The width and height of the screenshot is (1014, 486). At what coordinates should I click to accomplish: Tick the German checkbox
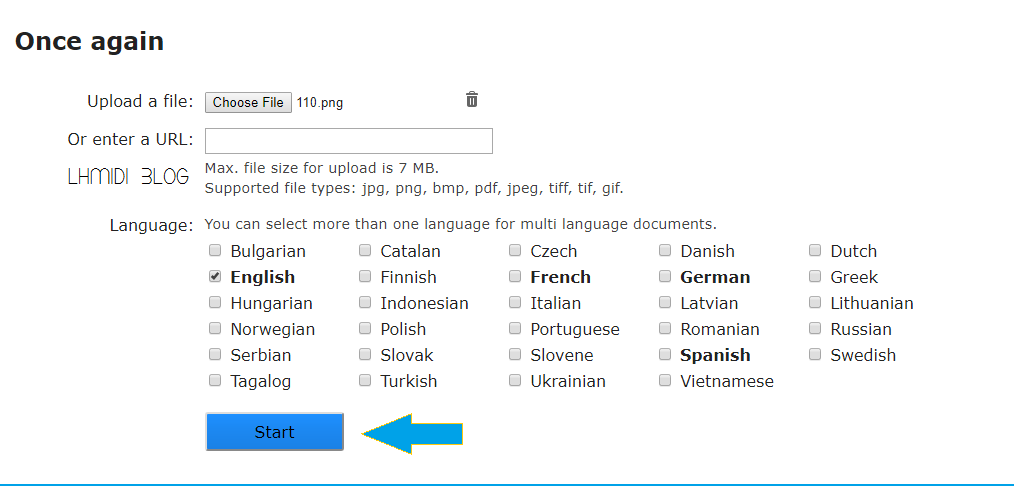(x=665, y=276)
